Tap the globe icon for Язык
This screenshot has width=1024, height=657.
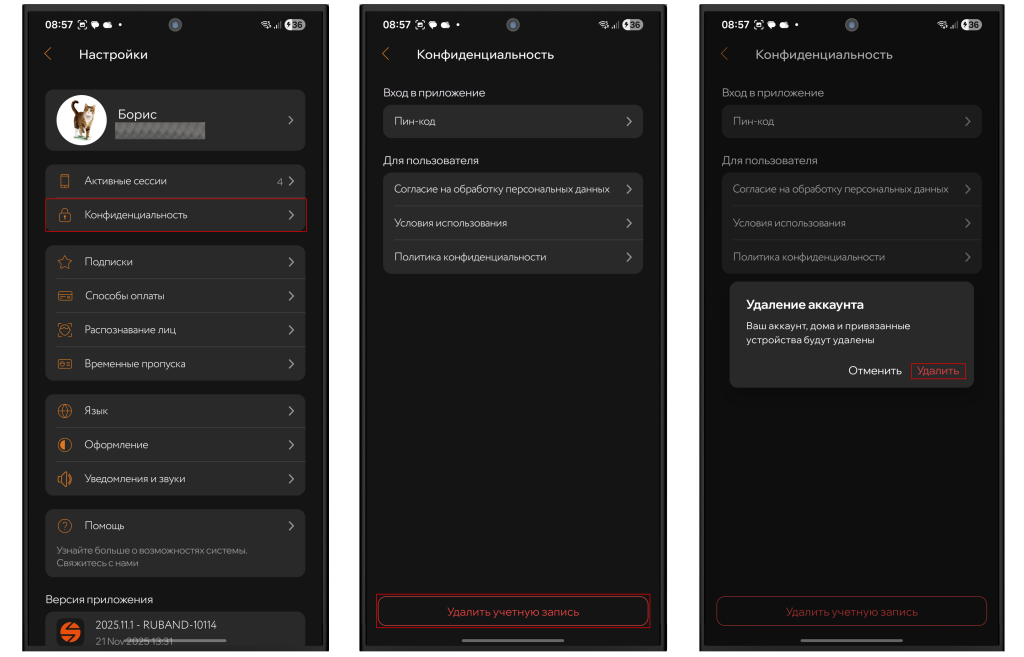(65, 411)
